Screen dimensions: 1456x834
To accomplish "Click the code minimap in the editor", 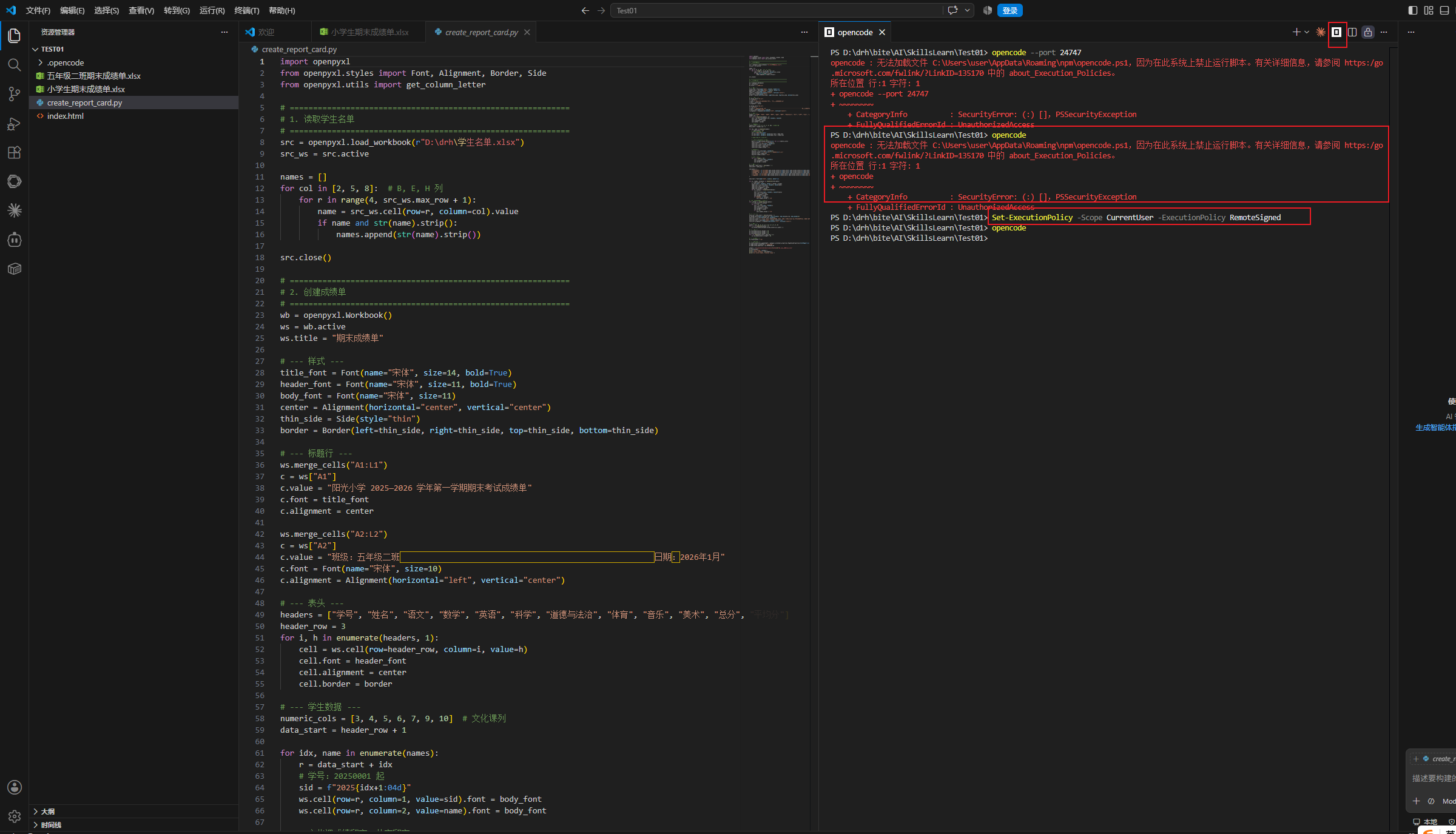I will point(779,155).
